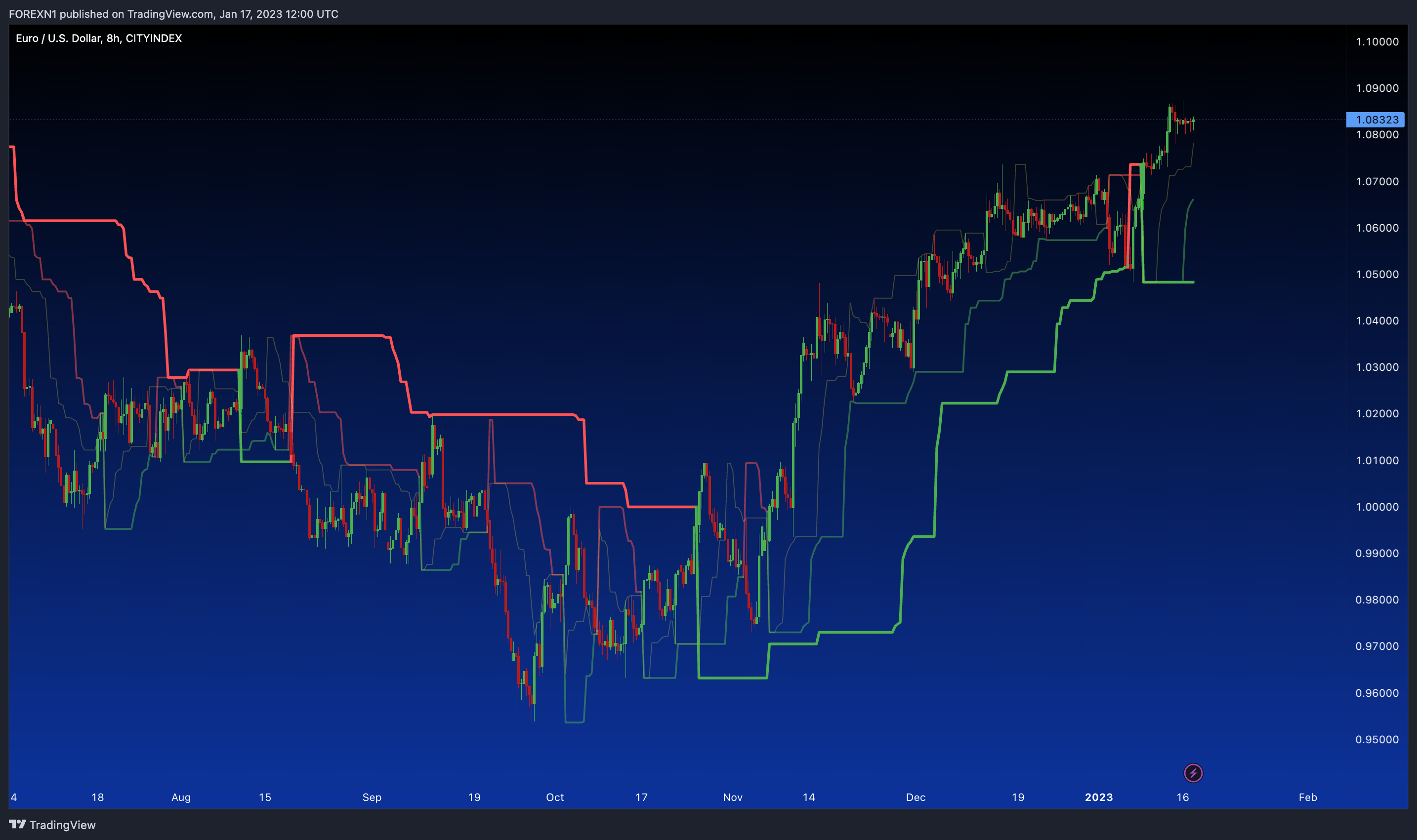Click the 1.06000 price axis label
The height and width of the screenshot is (840, 1417).
1377,228
